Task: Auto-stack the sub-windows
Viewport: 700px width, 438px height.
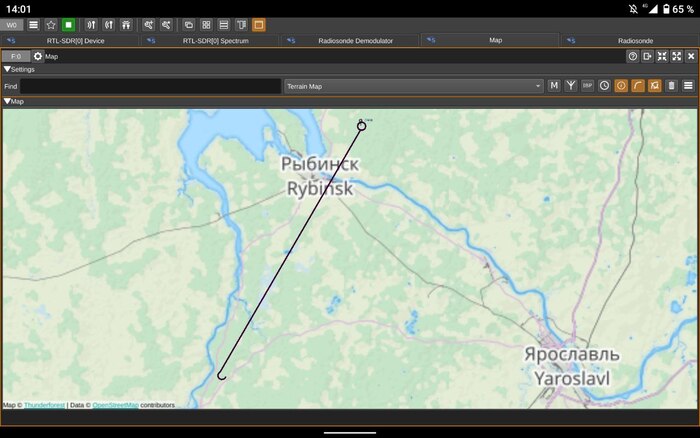Action: click(x=242, y=25)
